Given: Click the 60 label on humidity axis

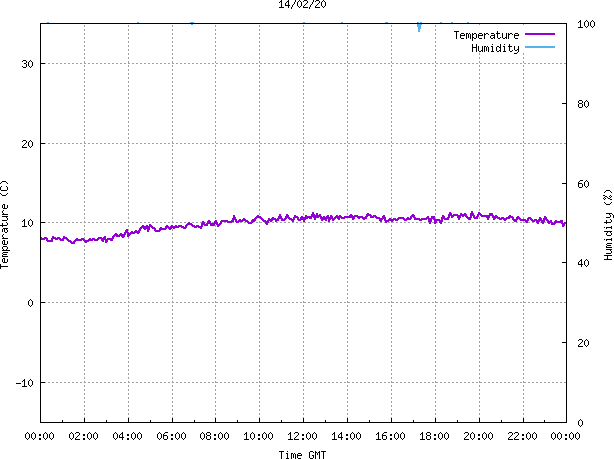Looking at the screenshot, I should coord(583,184).
